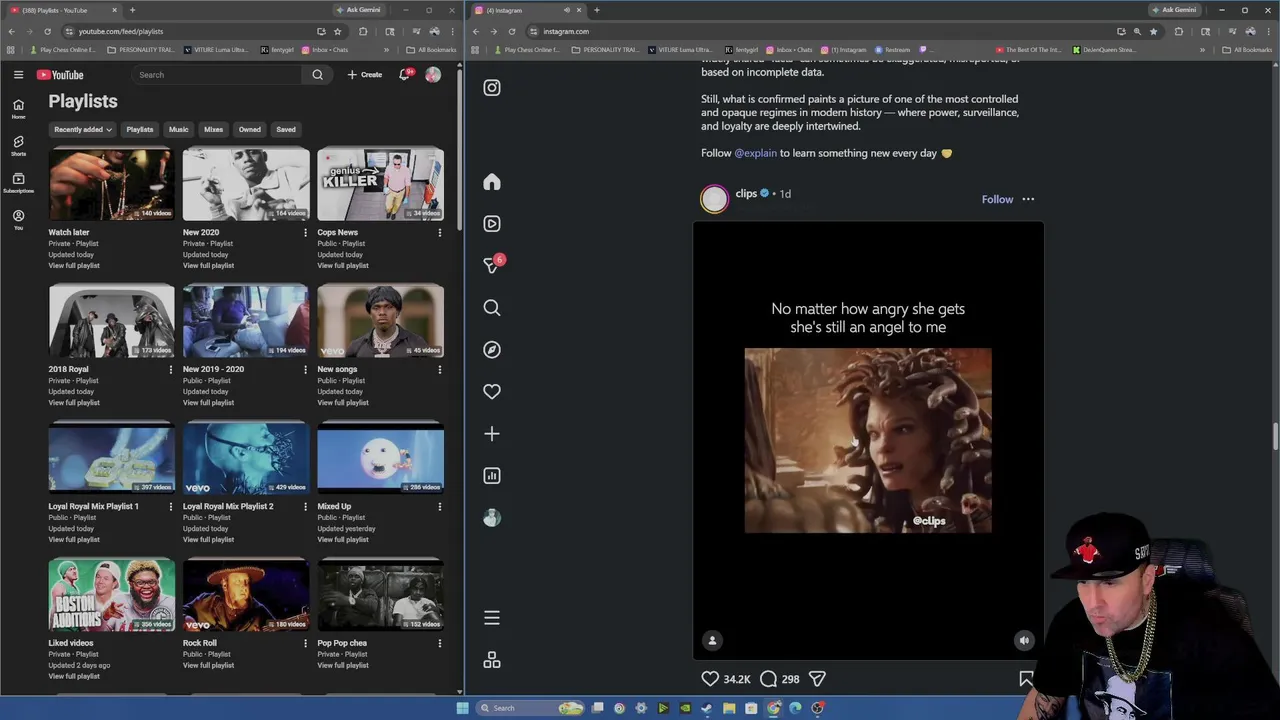
Task: Filter by Playlists chip
Action: tap(140, 129)
